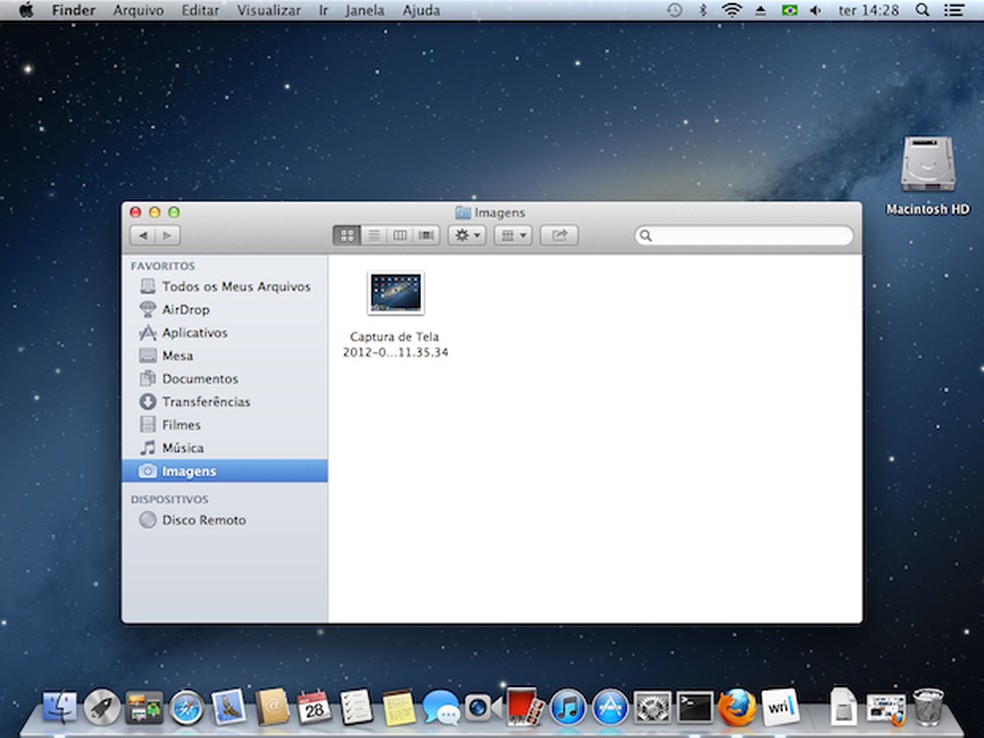Select Disco Remoto under Dispositivos
Viewport: 984px width, 738px height.
tap(203, 520)
